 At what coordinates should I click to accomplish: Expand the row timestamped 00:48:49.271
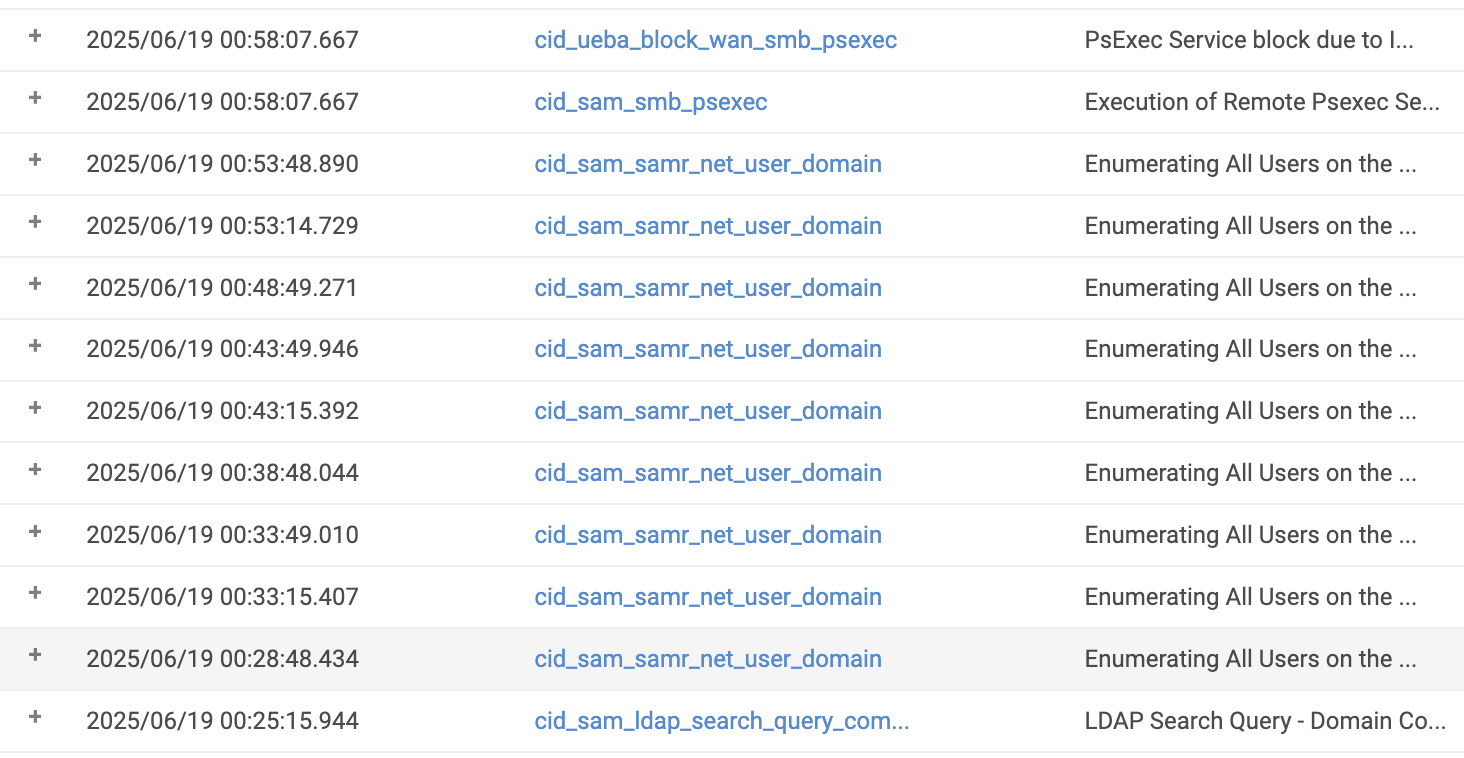click(x=35, y=284)
